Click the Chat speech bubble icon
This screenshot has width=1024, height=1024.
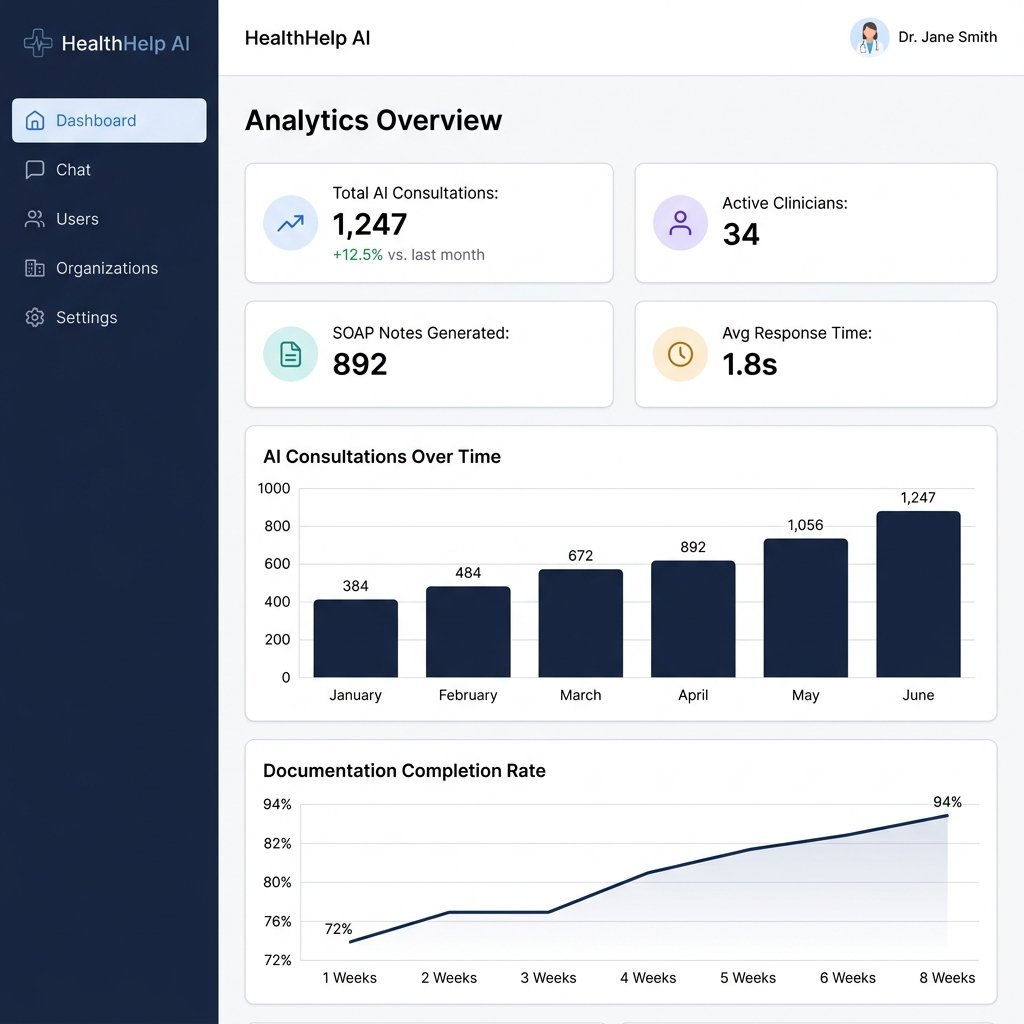point(35,170)
